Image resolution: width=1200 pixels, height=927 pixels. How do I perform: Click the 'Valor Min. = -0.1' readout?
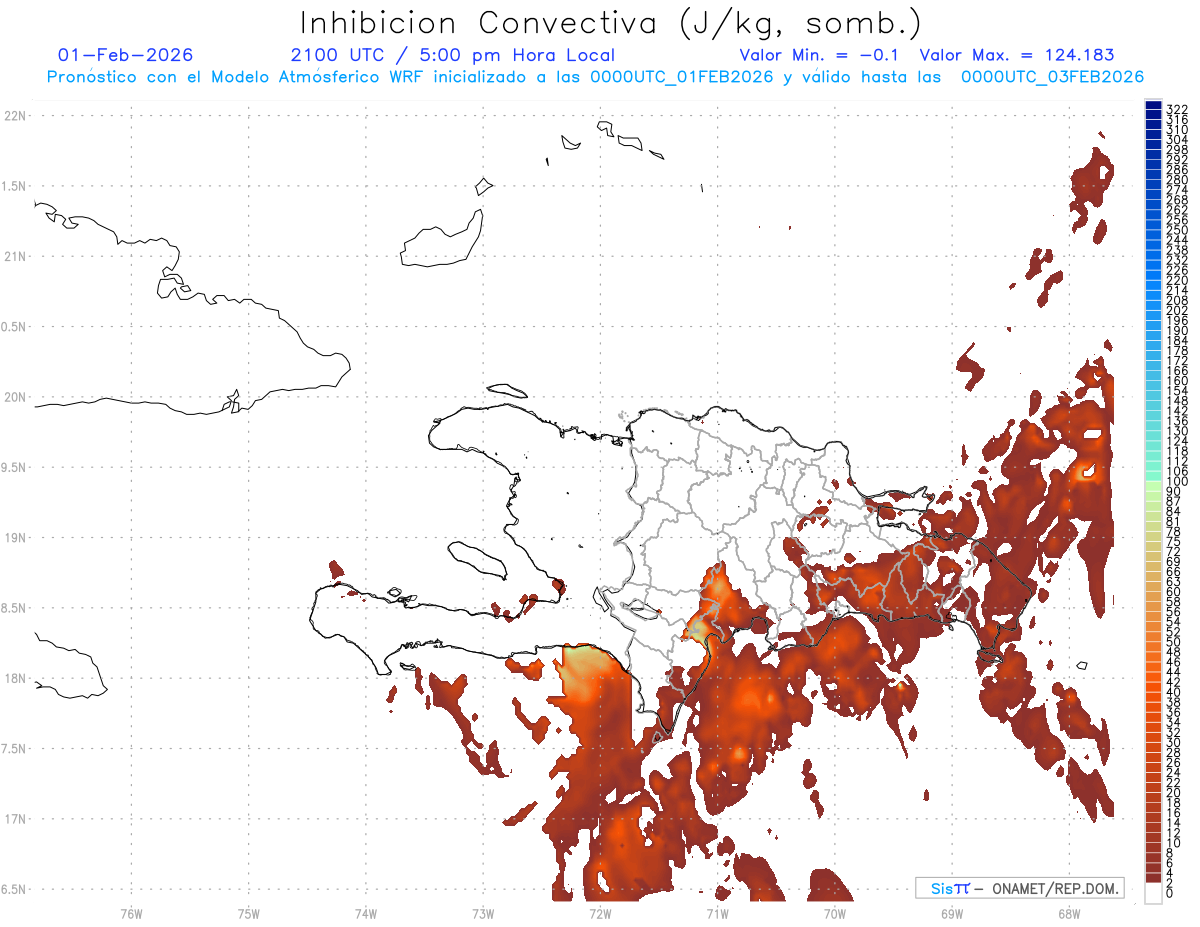tap(819, 55)
